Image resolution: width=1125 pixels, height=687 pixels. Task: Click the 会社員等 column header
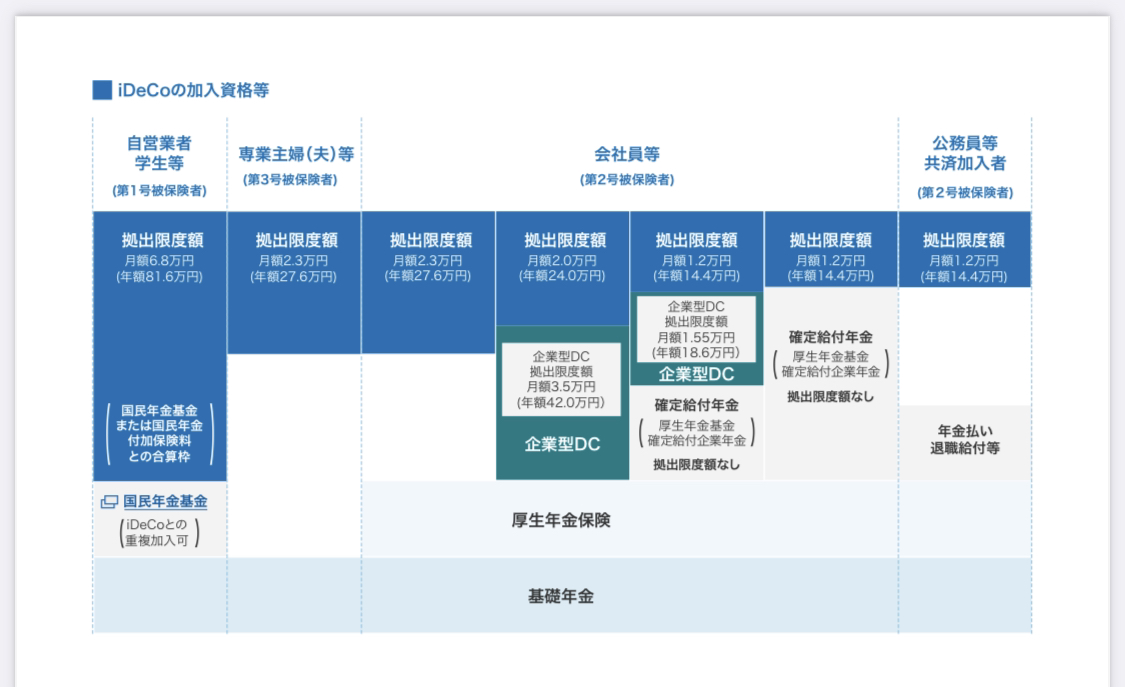(x=627, y=154)
